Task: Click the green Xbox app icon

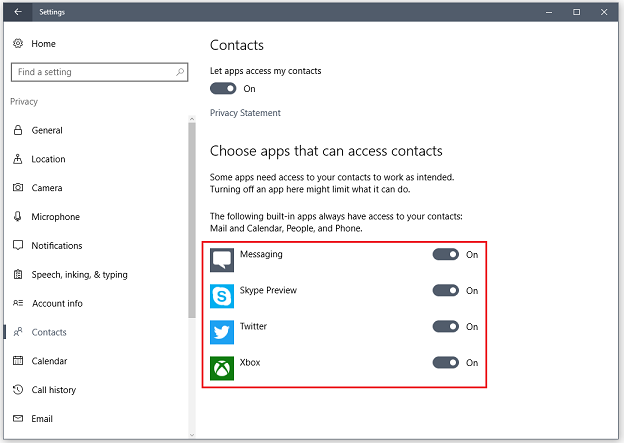Action: [222, 368]
